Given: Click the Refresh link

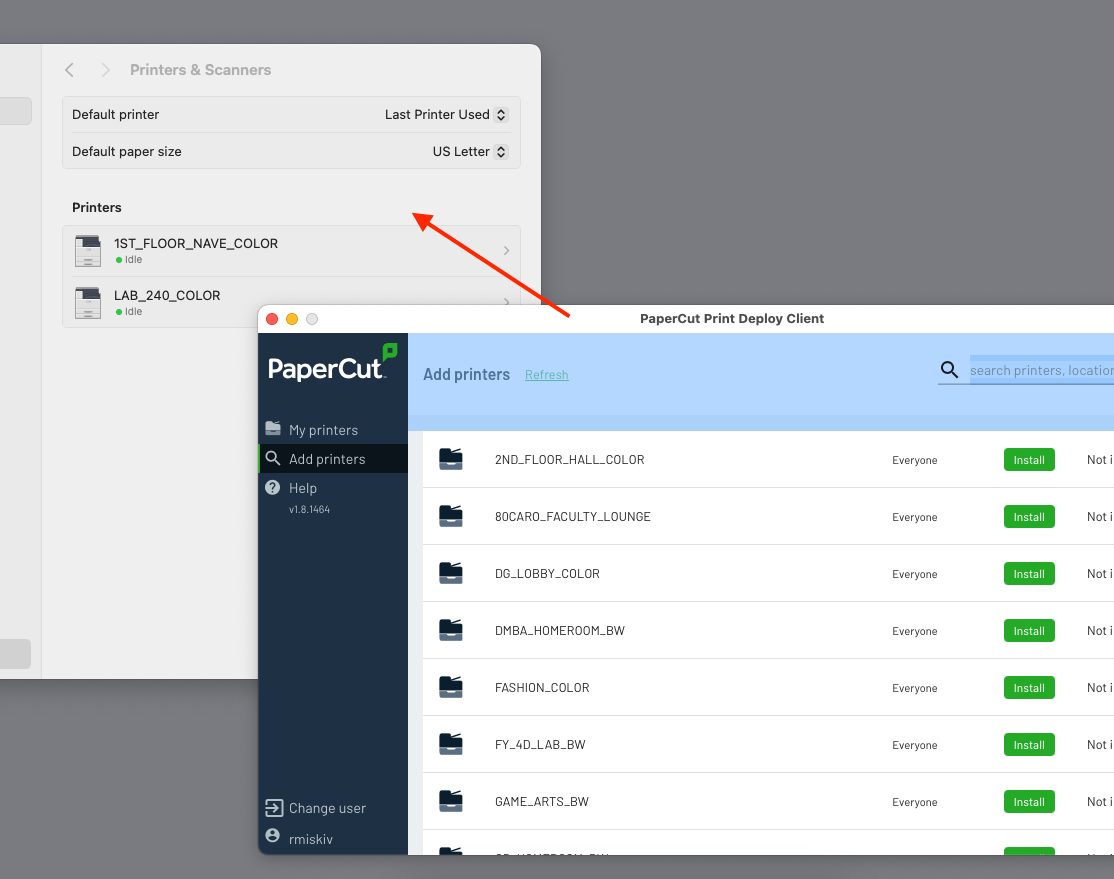Looking at the screenshot, I should (x=546, y=374).
